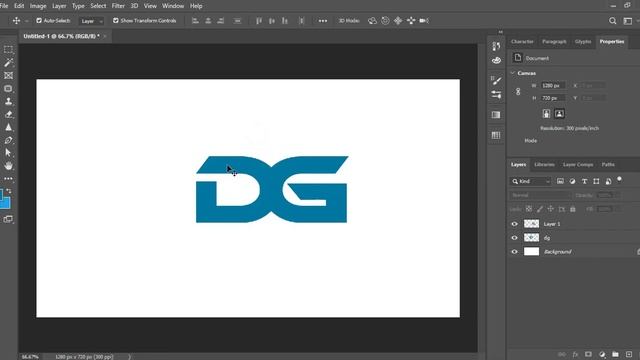
Task: Switch to the Layer Comps tab
Action: tap(578, 164)
